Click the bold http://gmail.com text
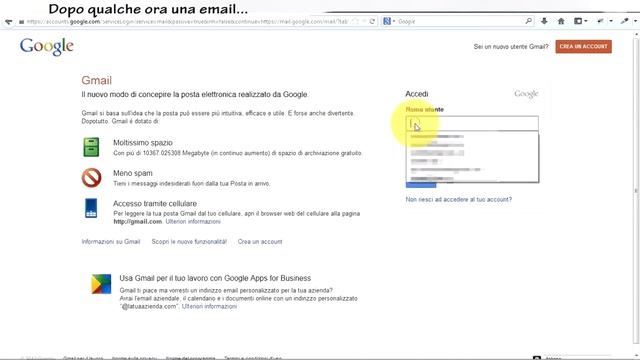640x360 pixels. click(138, 222)
